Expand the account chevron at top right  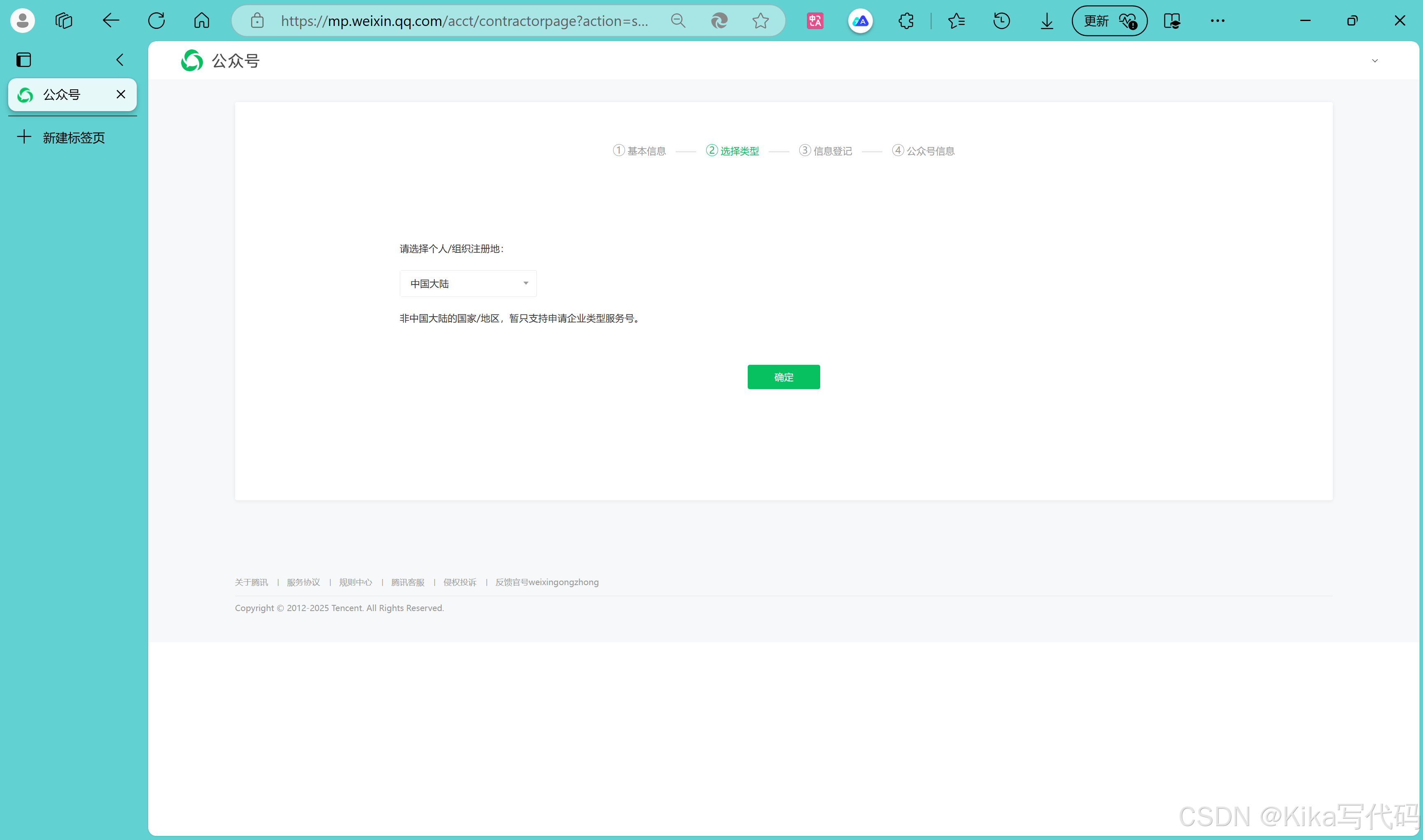[x=1374, y=61]
